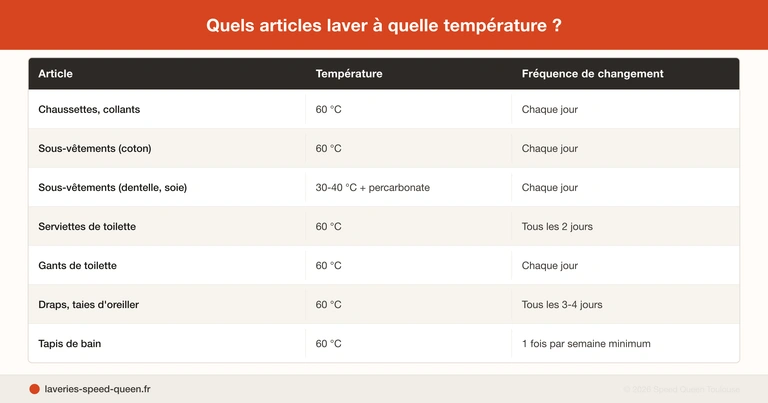Click the 30-40 °C + percarbonate temperature
The image size is (768, 403).
373,188
